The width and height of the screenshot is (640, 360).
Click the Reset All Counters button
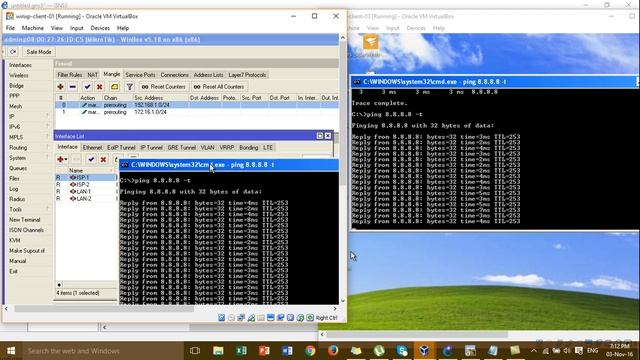[x=219, y=87]
